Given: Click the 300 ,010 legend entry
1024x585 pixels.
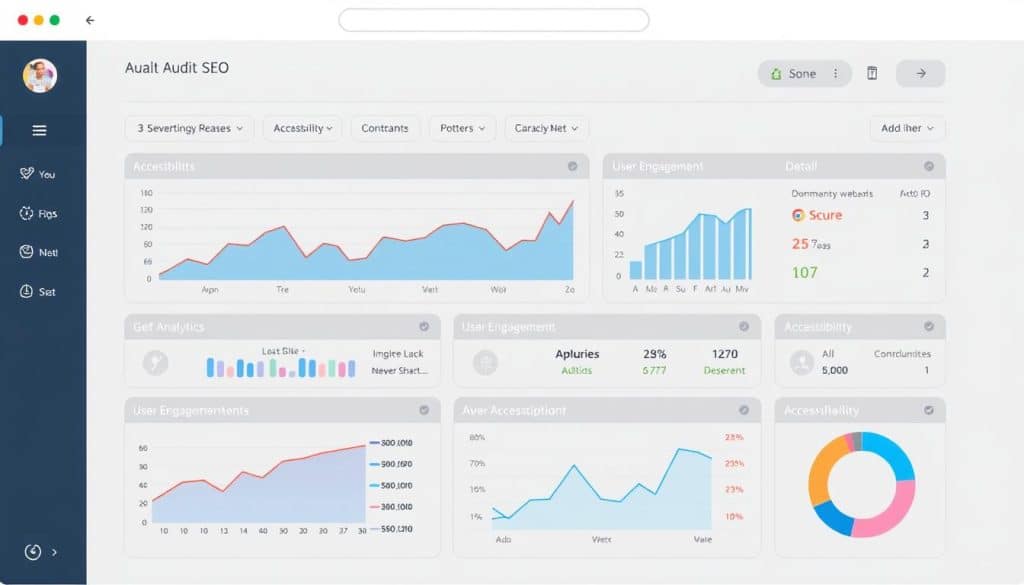Looking at the screenshot, I should tap(391, 443).
